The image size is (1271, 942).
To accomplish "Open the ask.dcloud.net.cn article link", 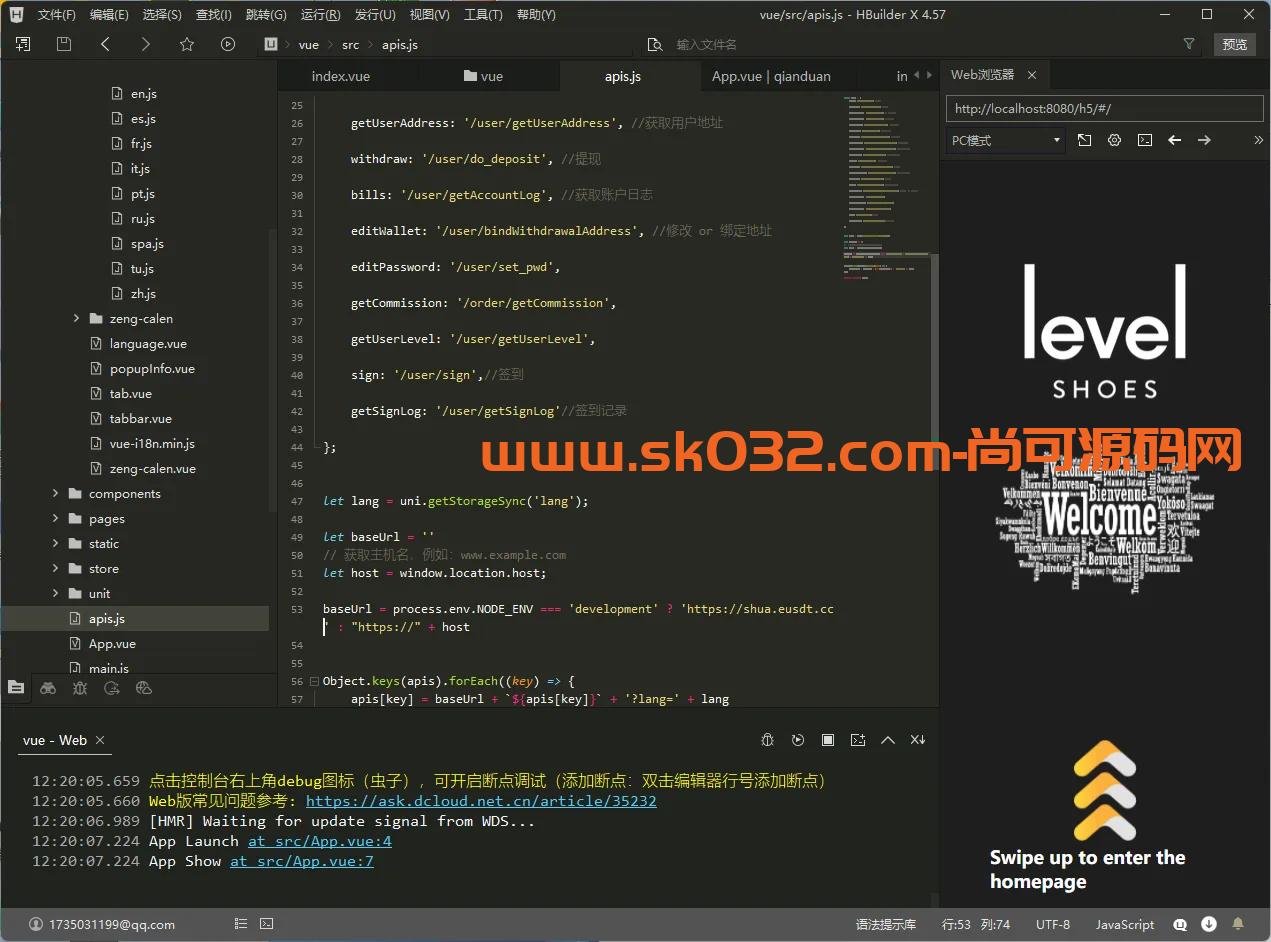I will (481, 801).
